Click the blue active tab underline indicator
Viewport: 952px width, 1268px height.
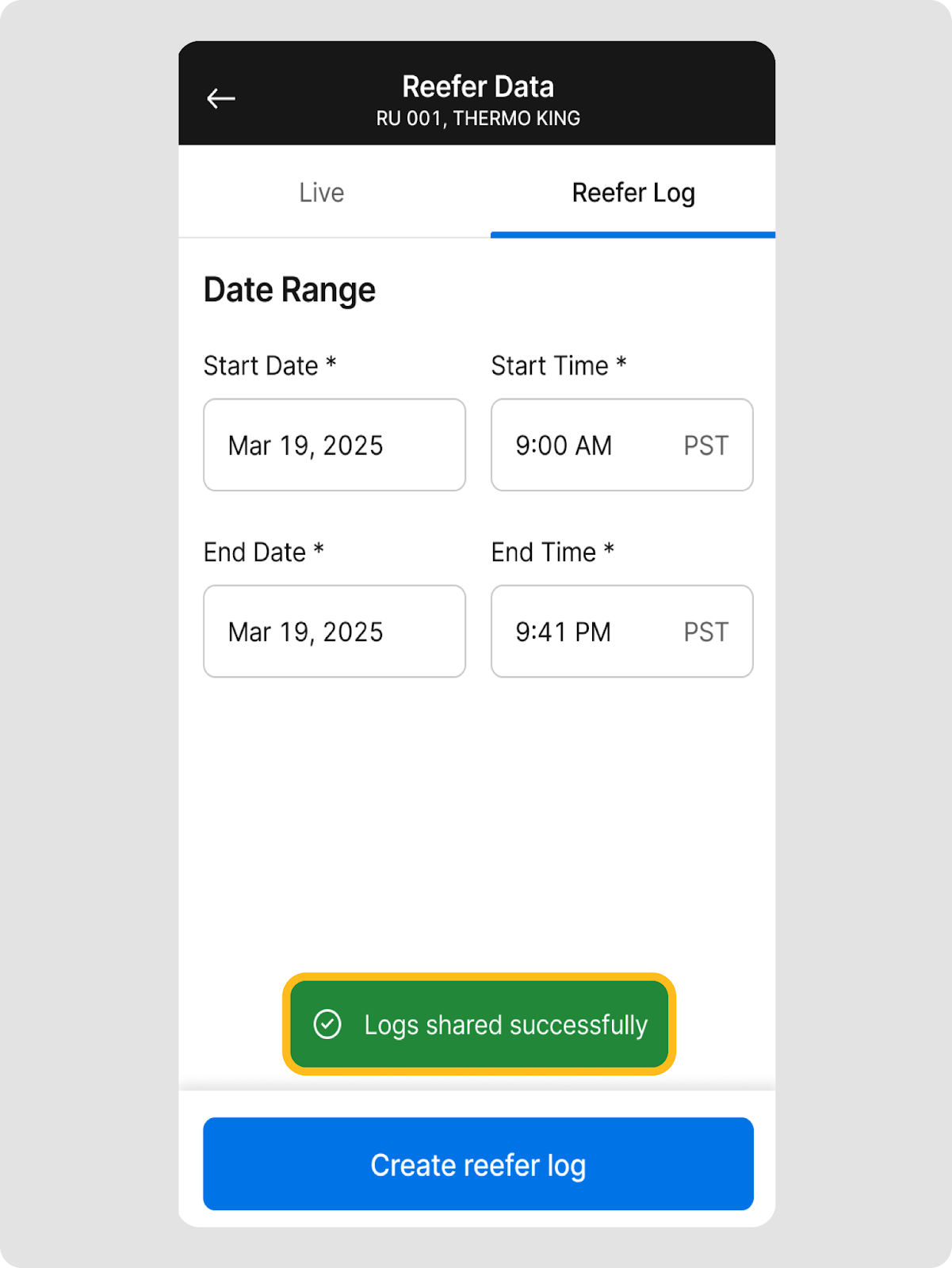pos(633,235)
